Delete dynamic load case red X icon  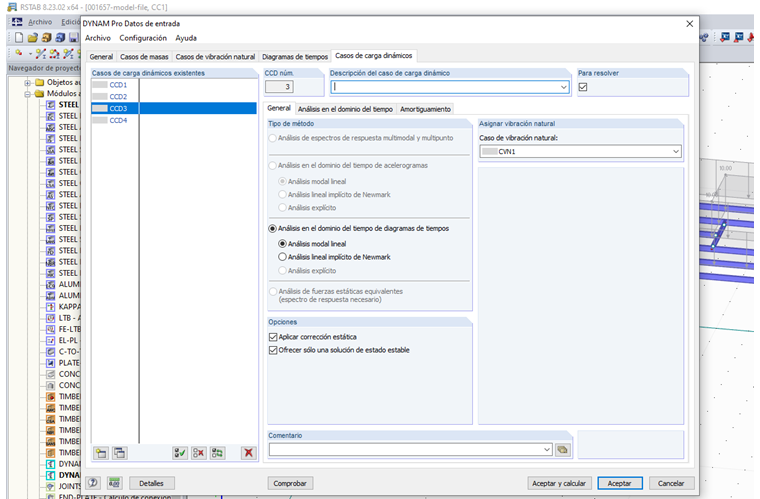click(x=248, y=453)
